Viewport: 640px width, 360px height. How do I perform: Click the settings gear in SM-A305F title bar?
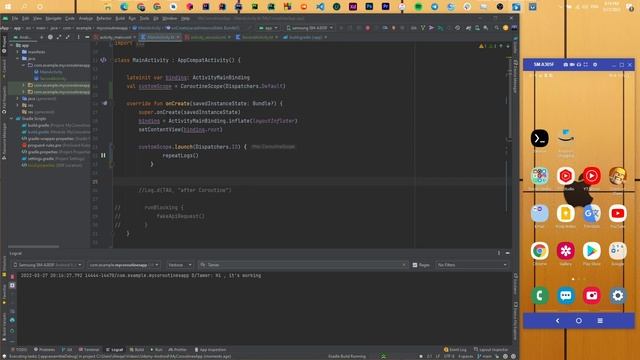[x=595, y=64]
